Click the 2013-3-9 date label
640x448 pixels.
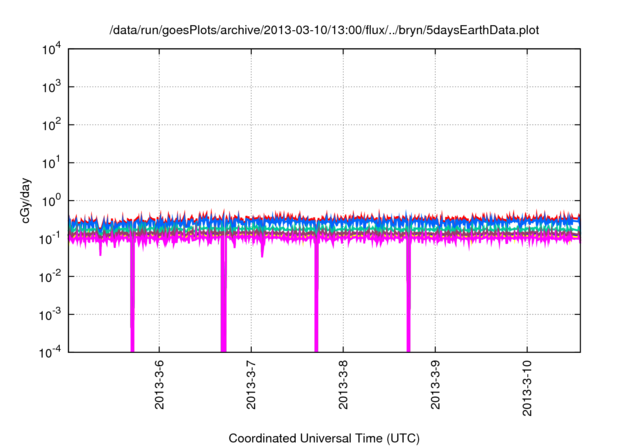435,385
